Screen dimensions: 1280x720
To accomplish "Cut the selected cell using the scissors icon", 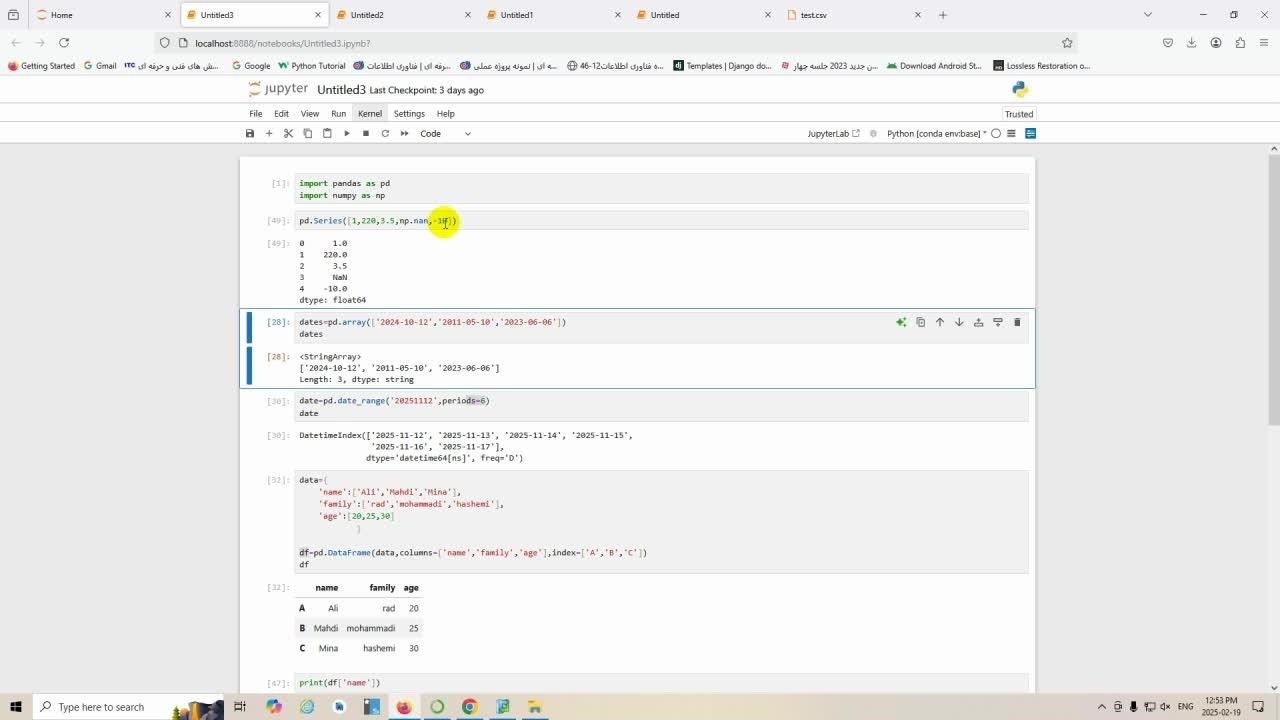I will (288, 133).
